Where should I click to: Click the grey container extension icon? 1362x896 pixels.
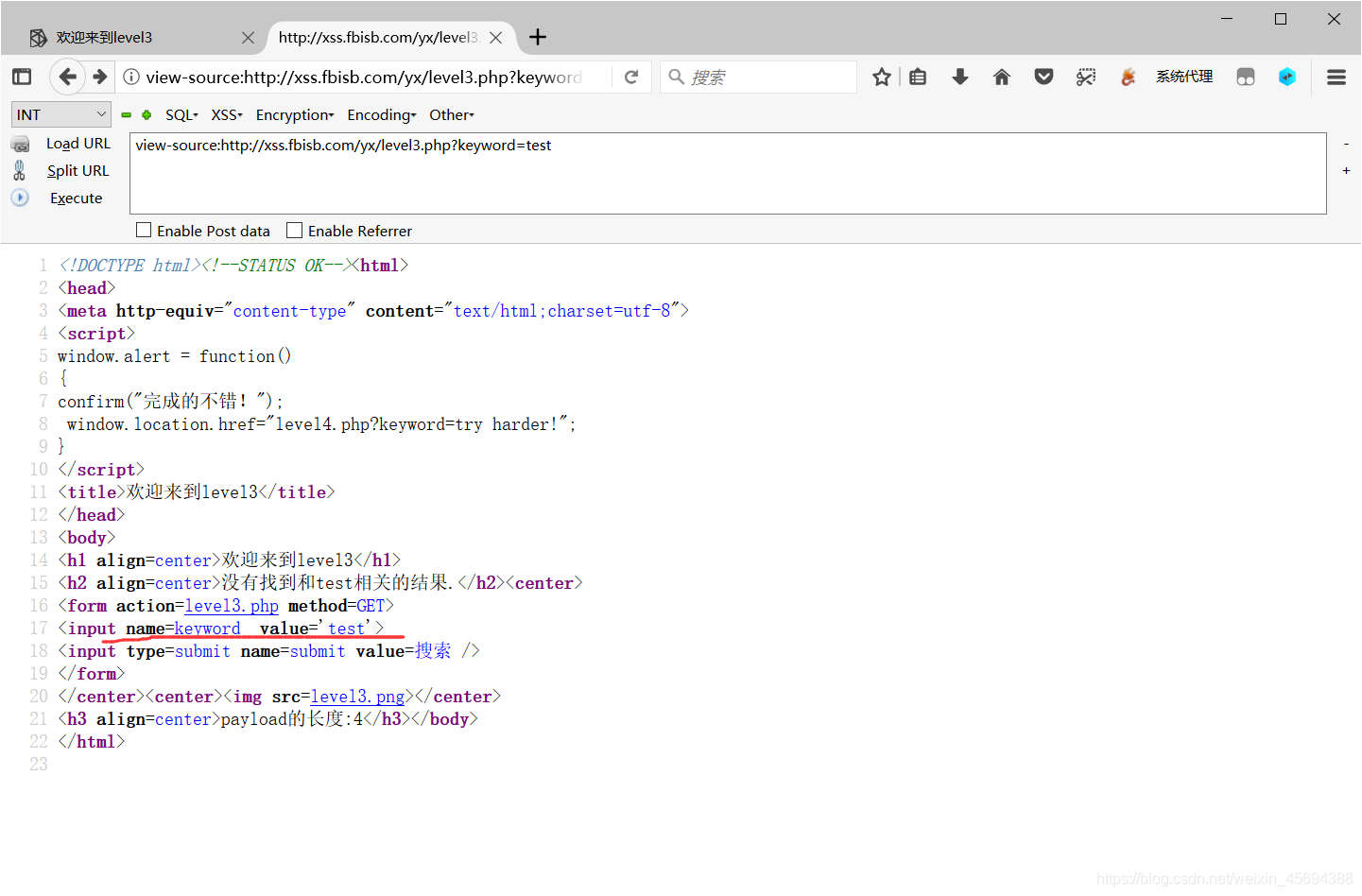[1246, 77]
